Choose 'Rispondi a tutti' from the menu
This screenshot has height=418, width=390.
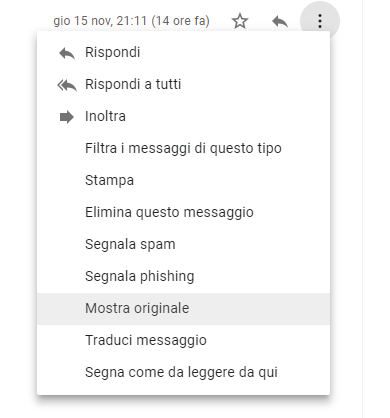[133, 84]
